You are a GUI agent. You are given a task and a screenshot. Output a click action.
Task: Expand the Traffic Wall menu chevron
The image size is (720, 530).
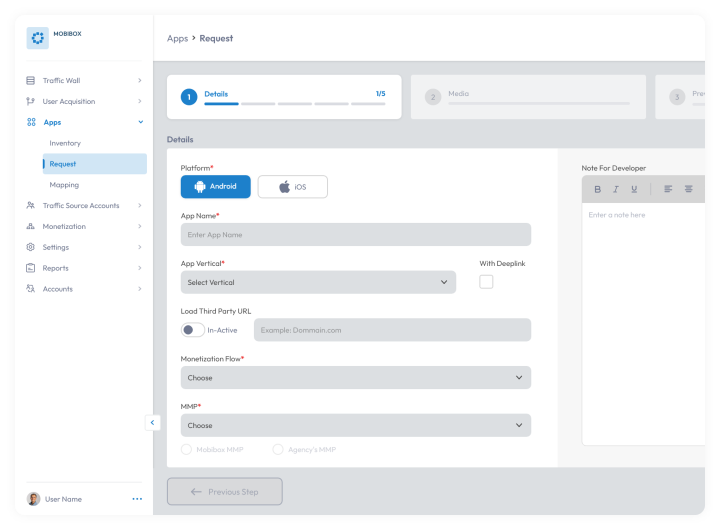pos(140,80)
